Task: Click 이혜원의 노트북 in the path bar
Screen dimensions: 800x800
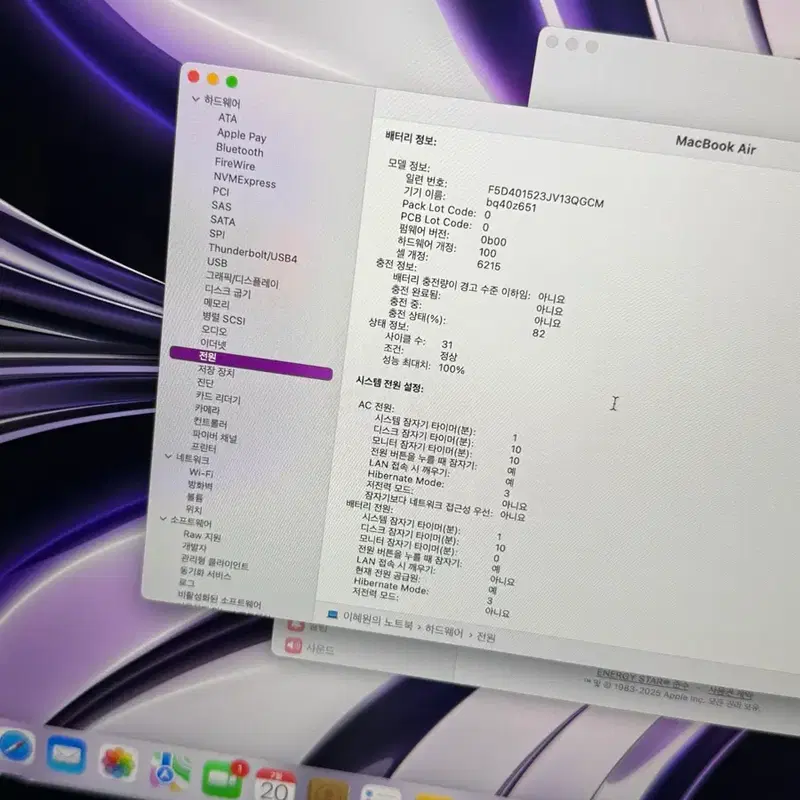Action: pos(378,621)
